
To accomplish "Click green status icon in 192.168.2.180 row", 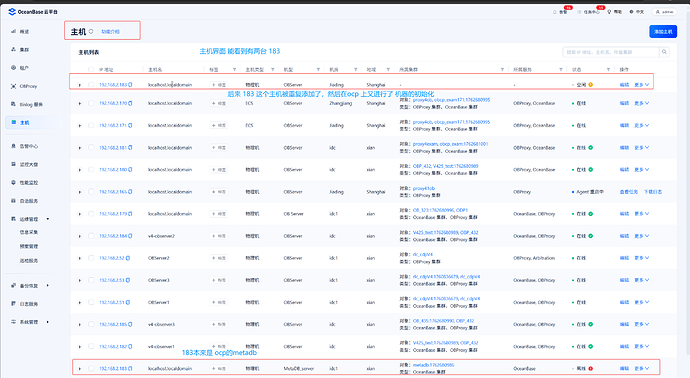I will point(591,169).
